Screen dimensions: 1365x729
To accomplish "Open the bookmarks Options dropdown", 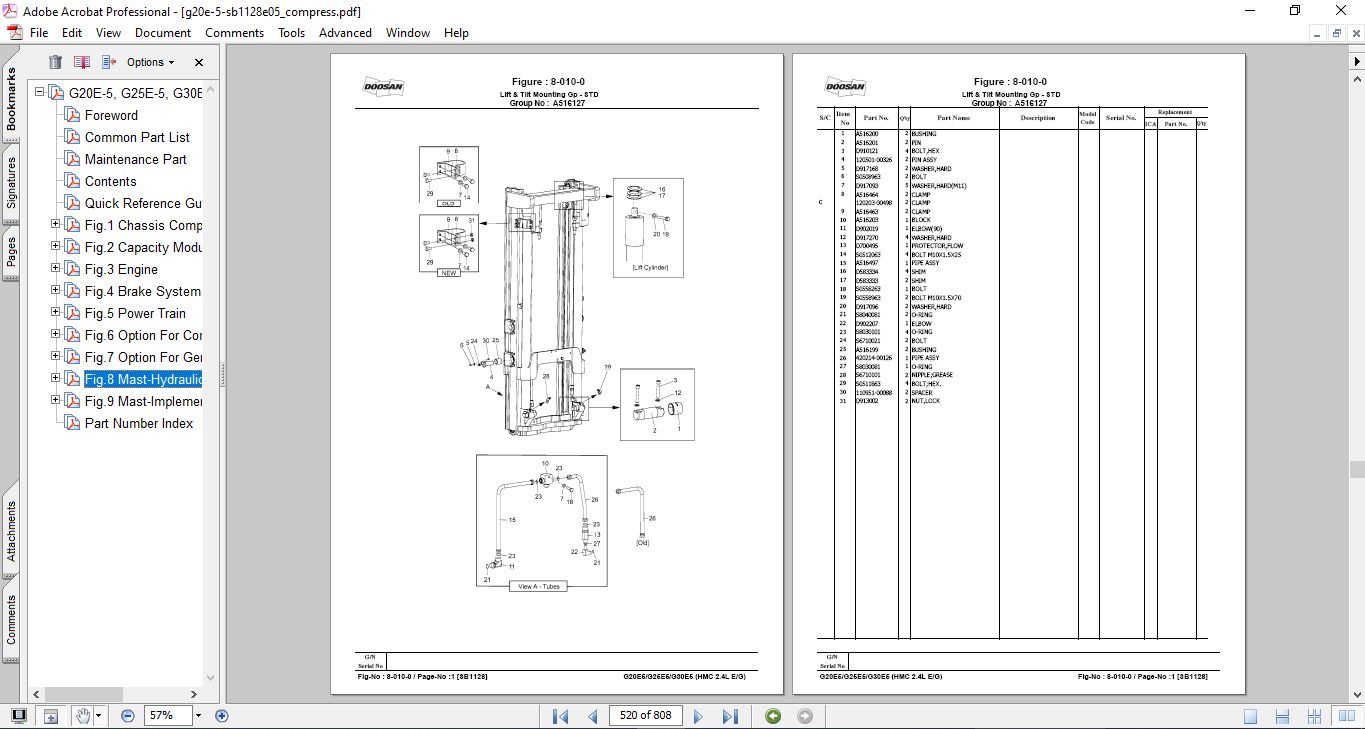I will pos(150,62).
